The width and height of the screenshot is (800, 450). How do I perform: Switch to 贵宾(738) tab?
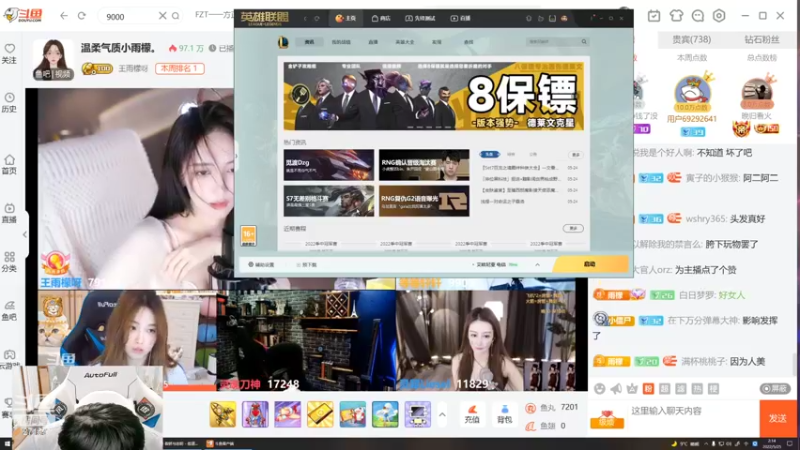point(691,39)
